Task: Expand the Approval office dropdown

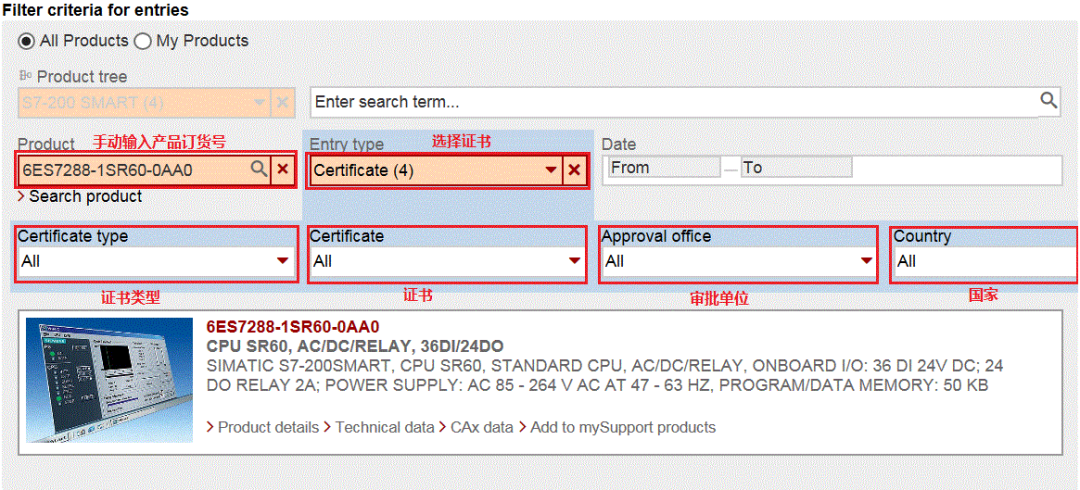Action: tap(740, 261)
